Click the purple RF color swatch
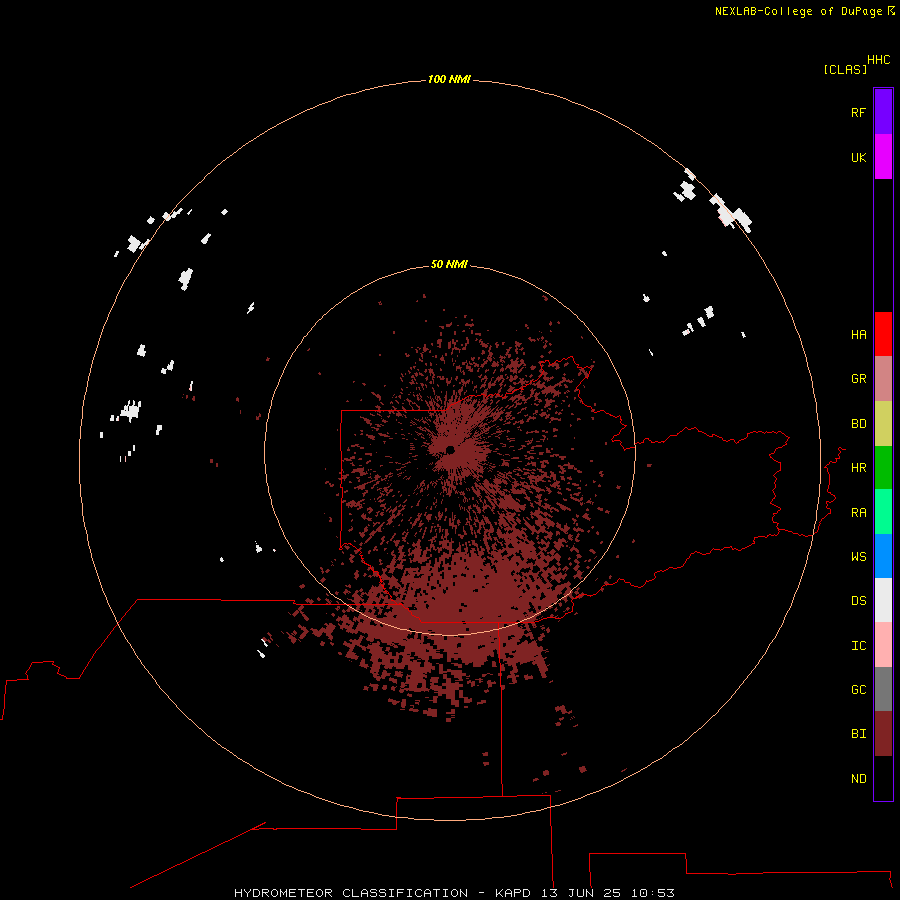900x900 pixels. pyautogui.click(x=883, y=112)
